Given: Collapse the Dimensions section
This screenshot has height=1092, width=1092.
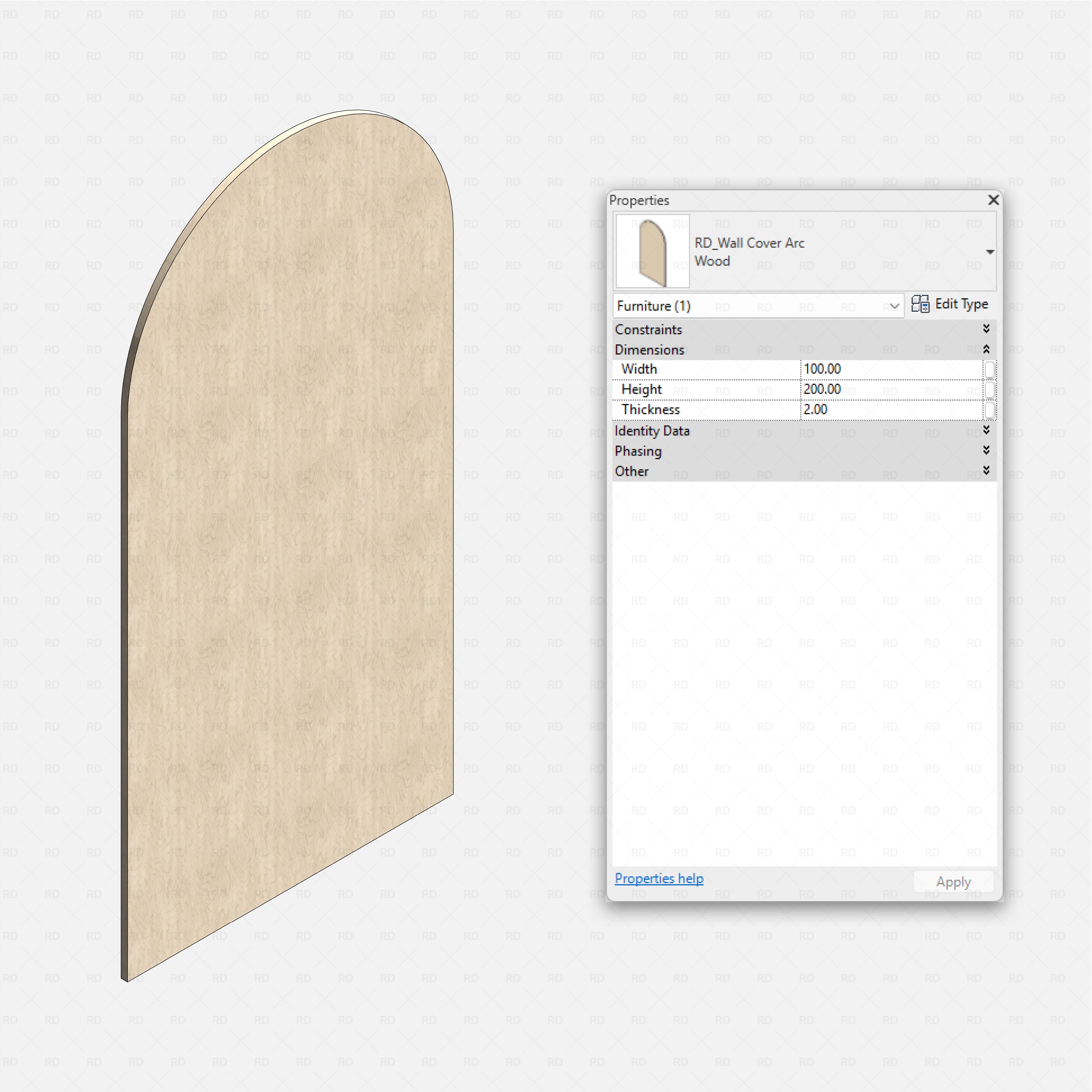Looking at the screenshot, I should (986, 349).
